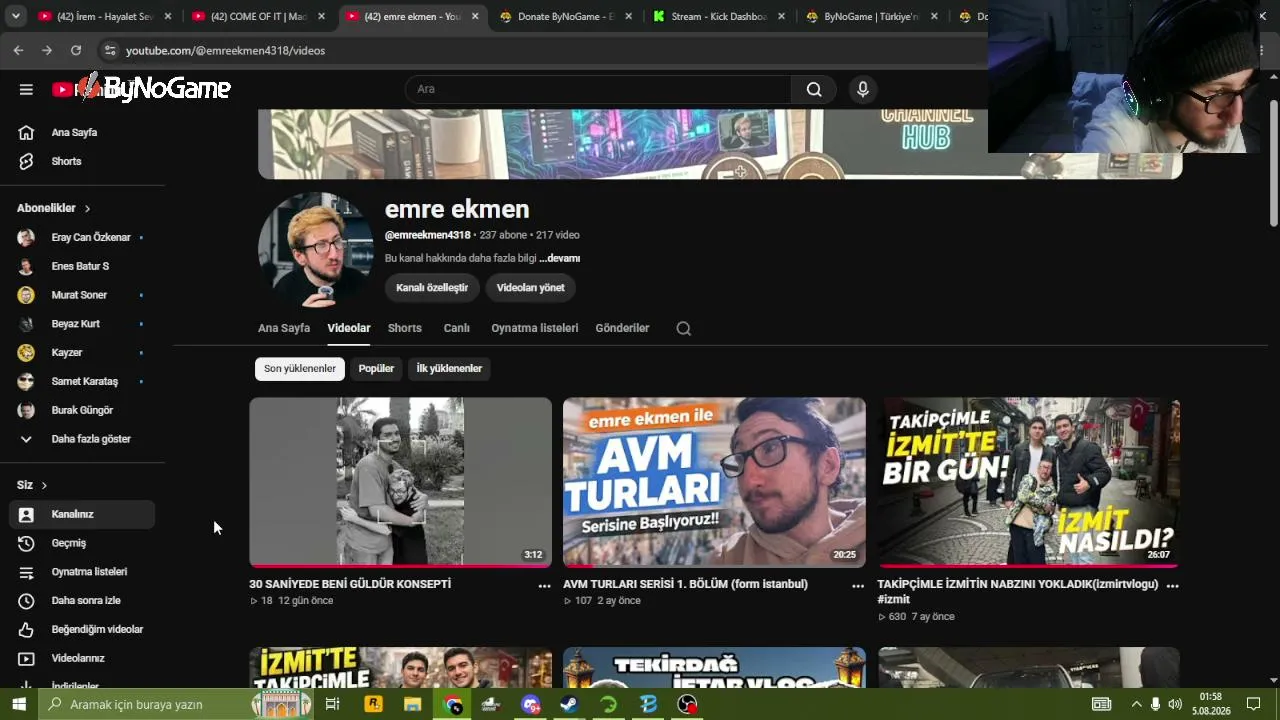The height and width of the screenshot is (720, 1280).
Task: Switch to the Stream - Kick Dashboard tab
Action: pyautogui.click(x=717, y=17)
